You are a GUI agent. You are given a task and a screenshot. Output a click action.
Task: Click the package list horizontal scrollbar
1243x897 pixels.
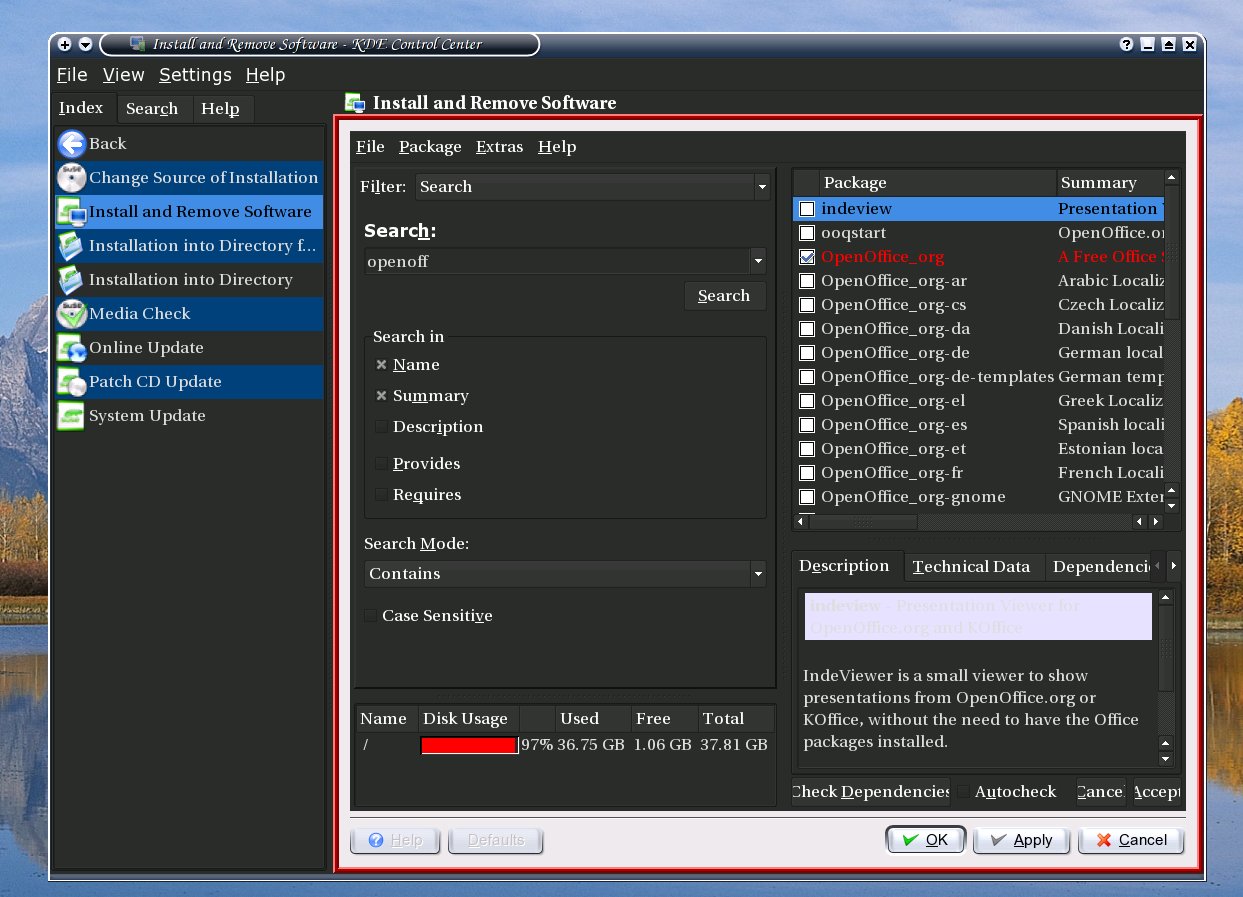click(979, 522)
